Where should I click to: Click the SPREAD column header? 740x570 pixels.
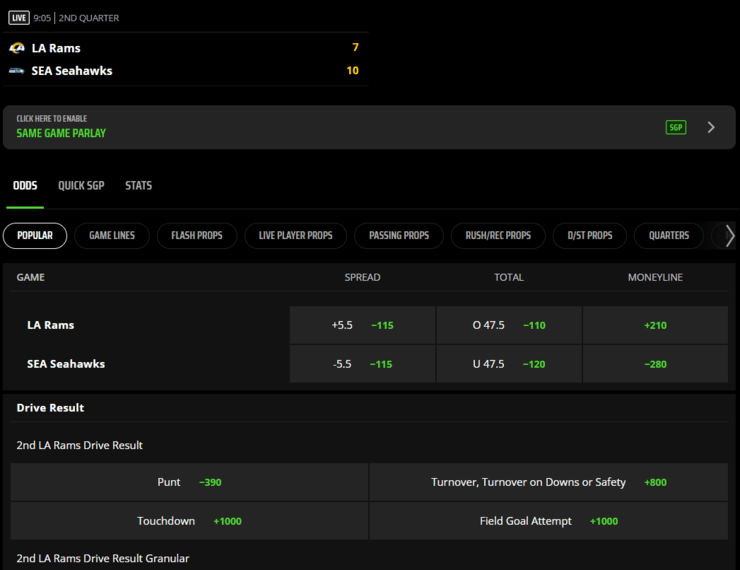click(362, 277)
